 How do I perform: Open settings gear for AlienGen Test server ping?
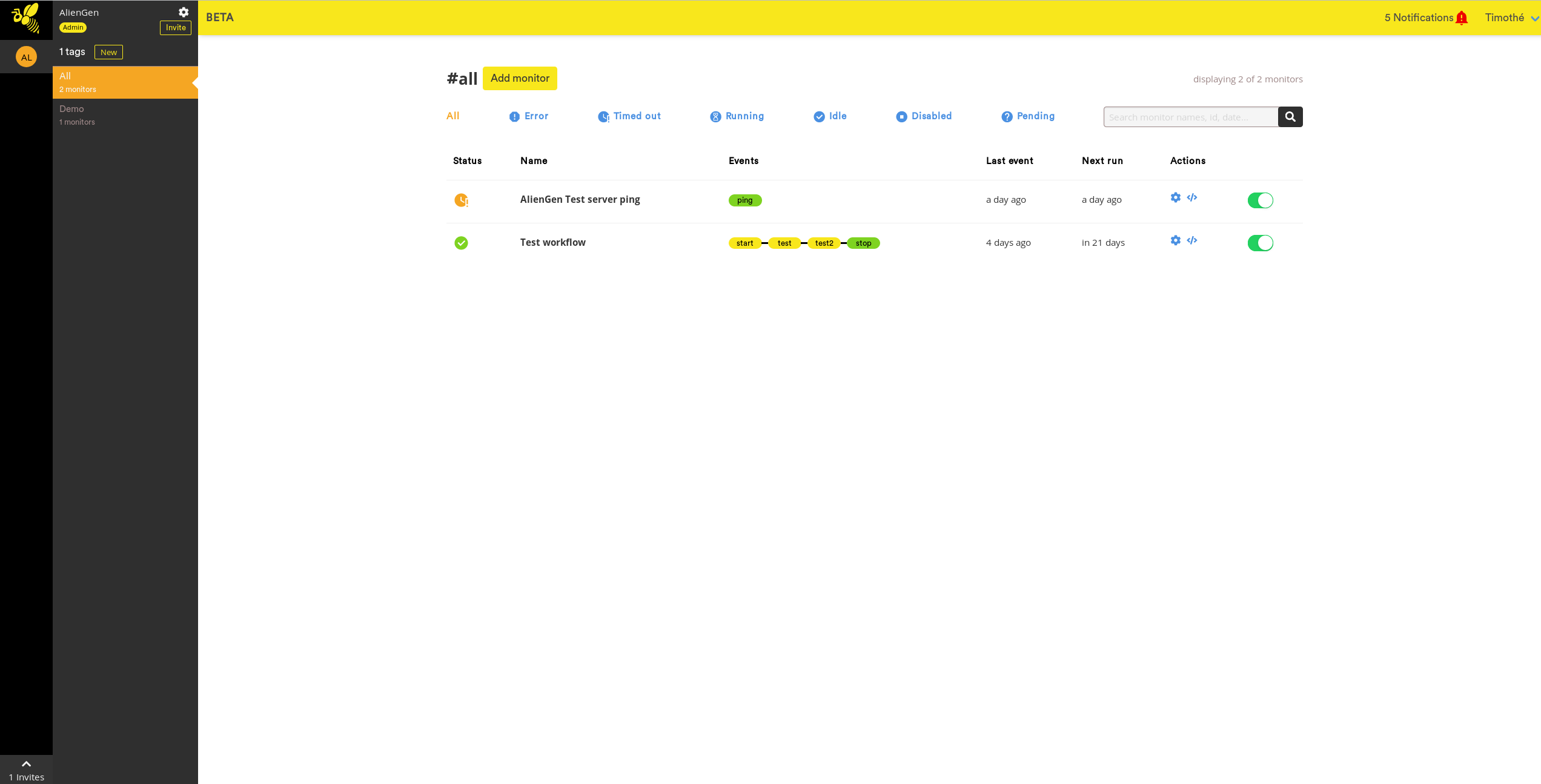[1175, 197]
